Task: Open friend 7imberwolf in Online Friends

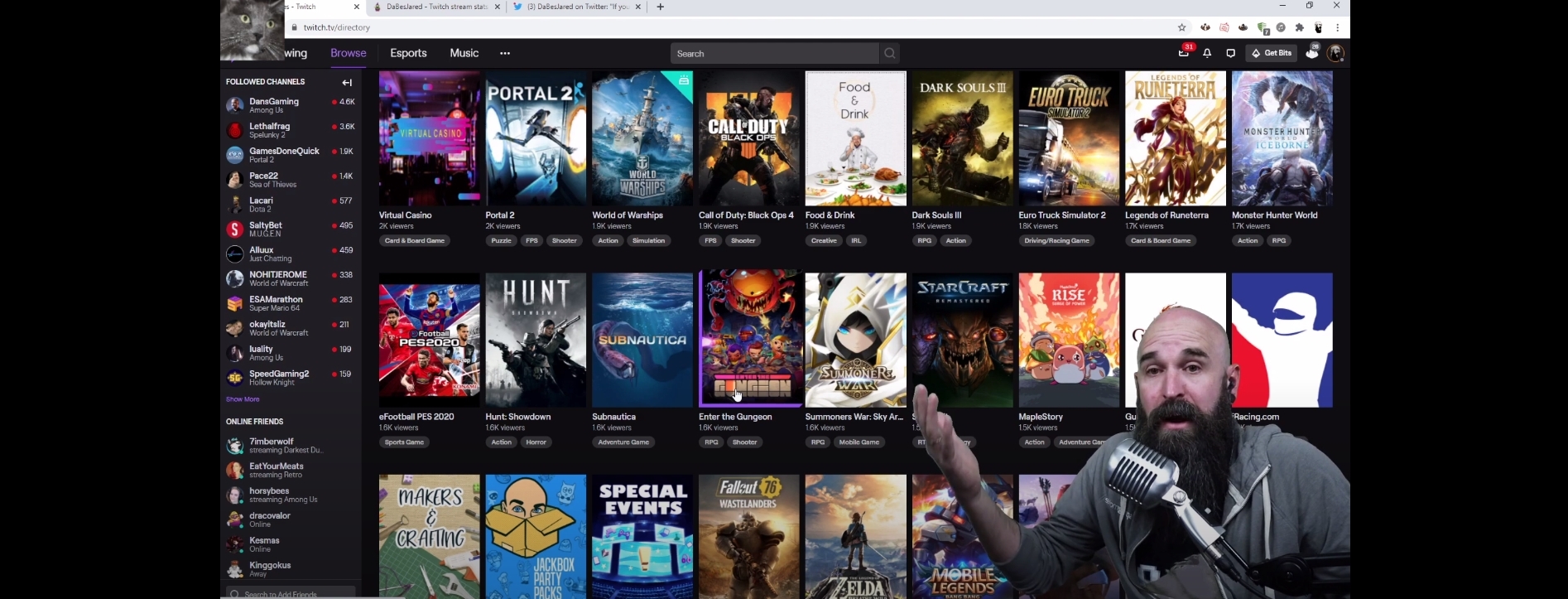Action: pos(291,446)
